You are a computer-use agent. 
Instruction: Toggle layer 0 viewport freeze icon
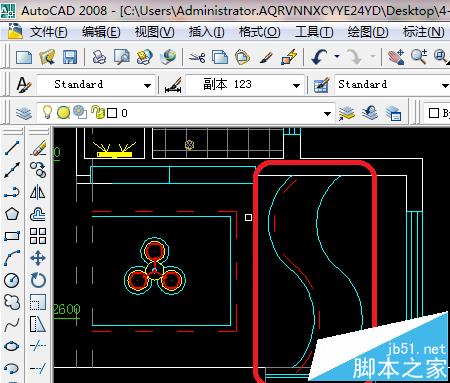coord(80,112)
